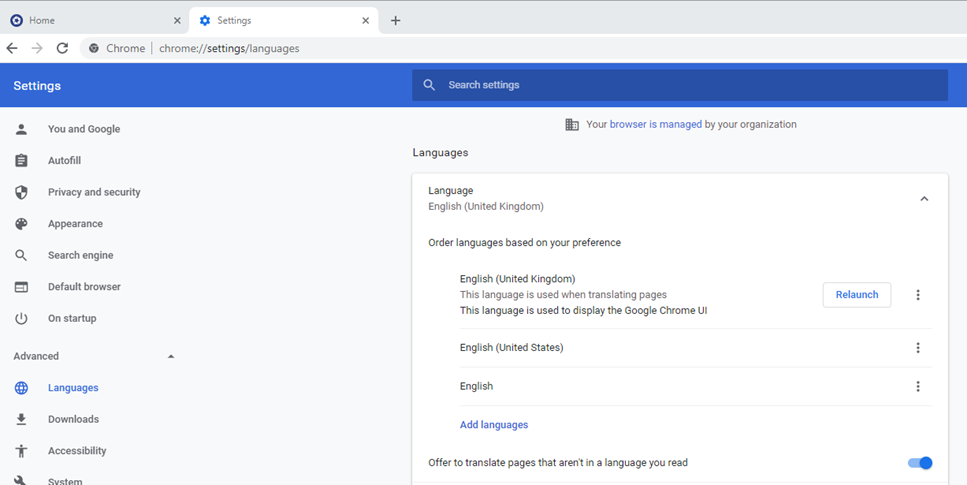
Task: Click the Relaunch button
Action: (857, 295)
